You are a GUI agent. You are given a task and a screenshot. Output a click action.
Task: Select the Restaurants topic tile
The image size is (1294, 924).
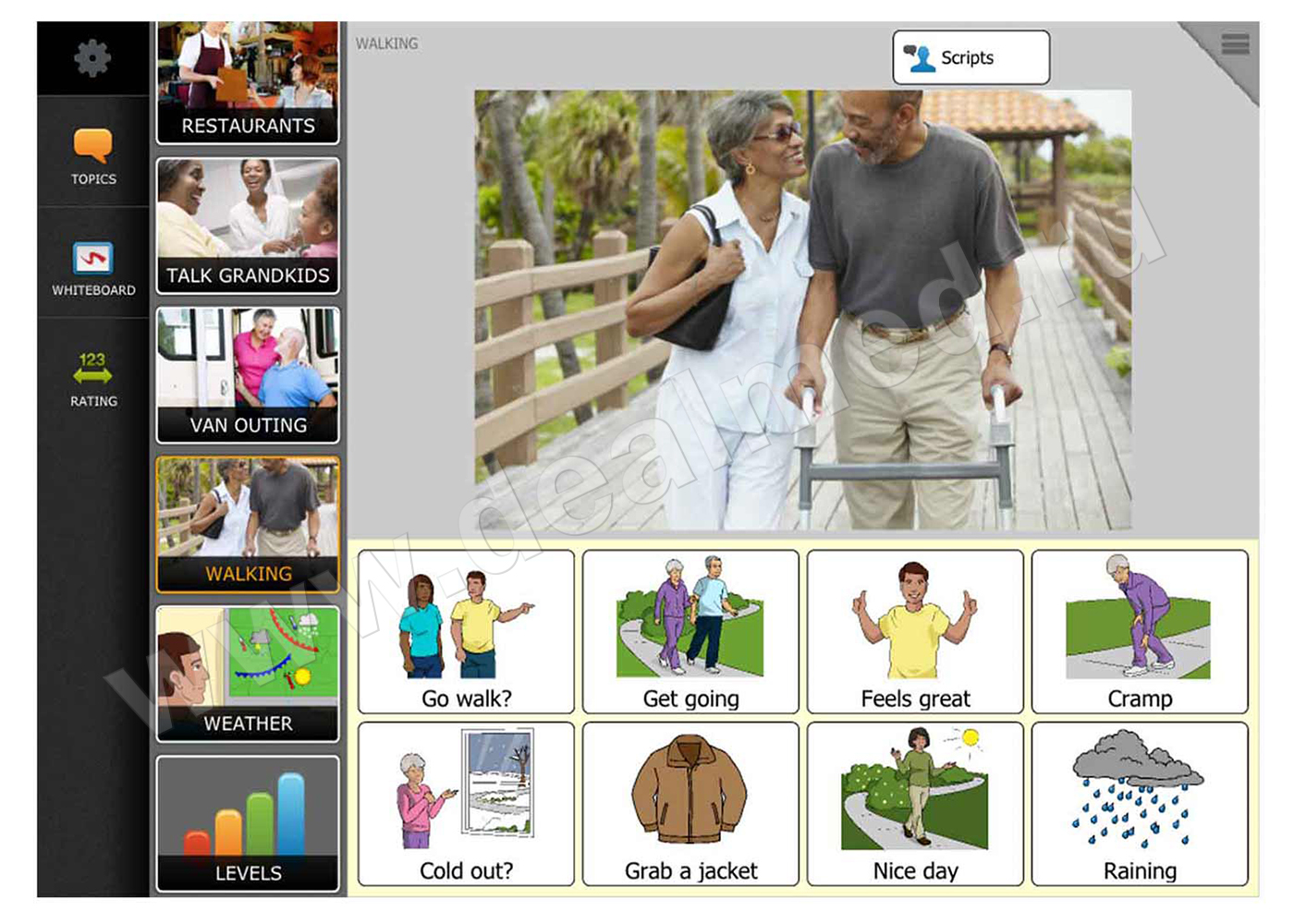pos(248,82)
